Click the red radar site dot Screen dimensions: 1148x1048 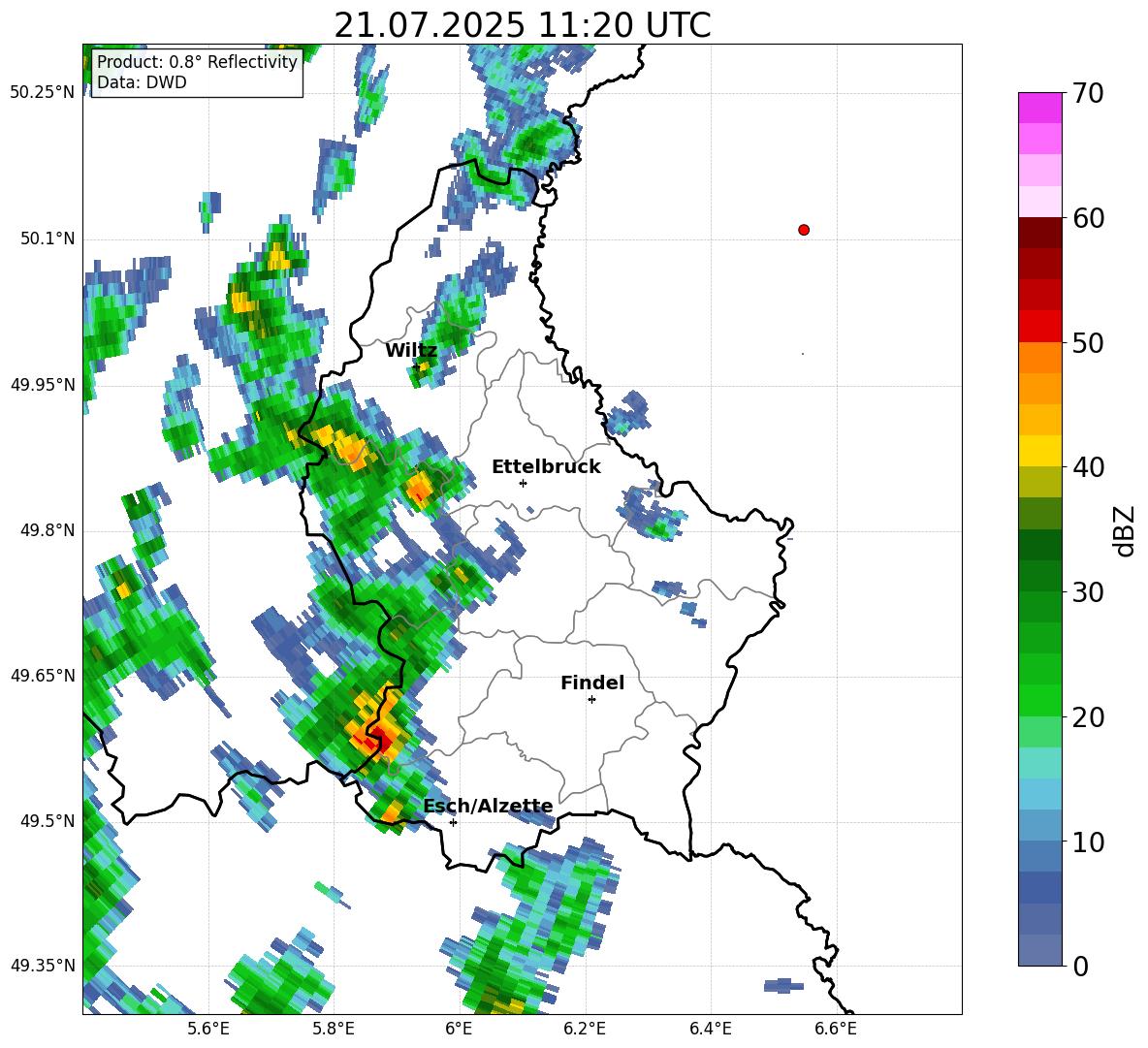pyautogui.click(x=804, y=230)
